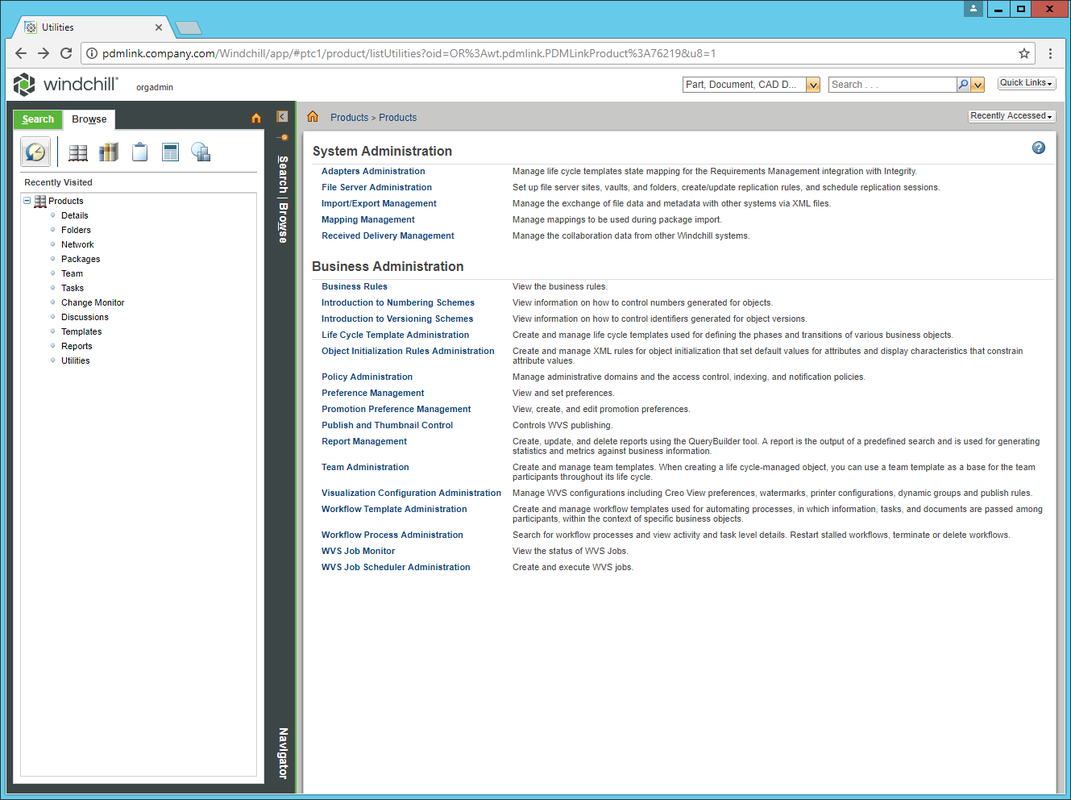
Task: Open Introduction to Versioning Schemes
Action: pos(398,319)
